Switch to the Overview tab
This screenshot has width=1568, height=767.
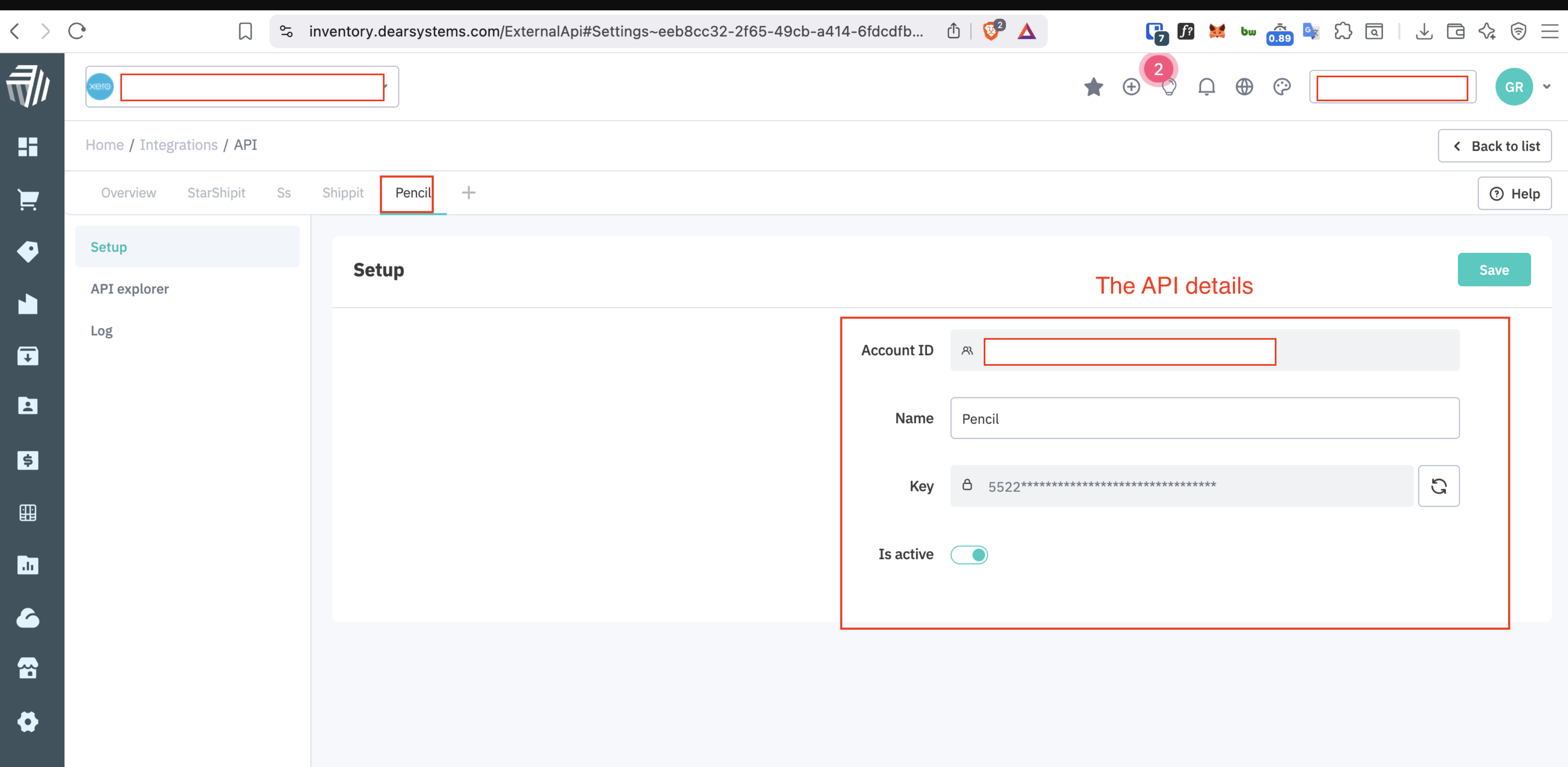tap(129, 193)
